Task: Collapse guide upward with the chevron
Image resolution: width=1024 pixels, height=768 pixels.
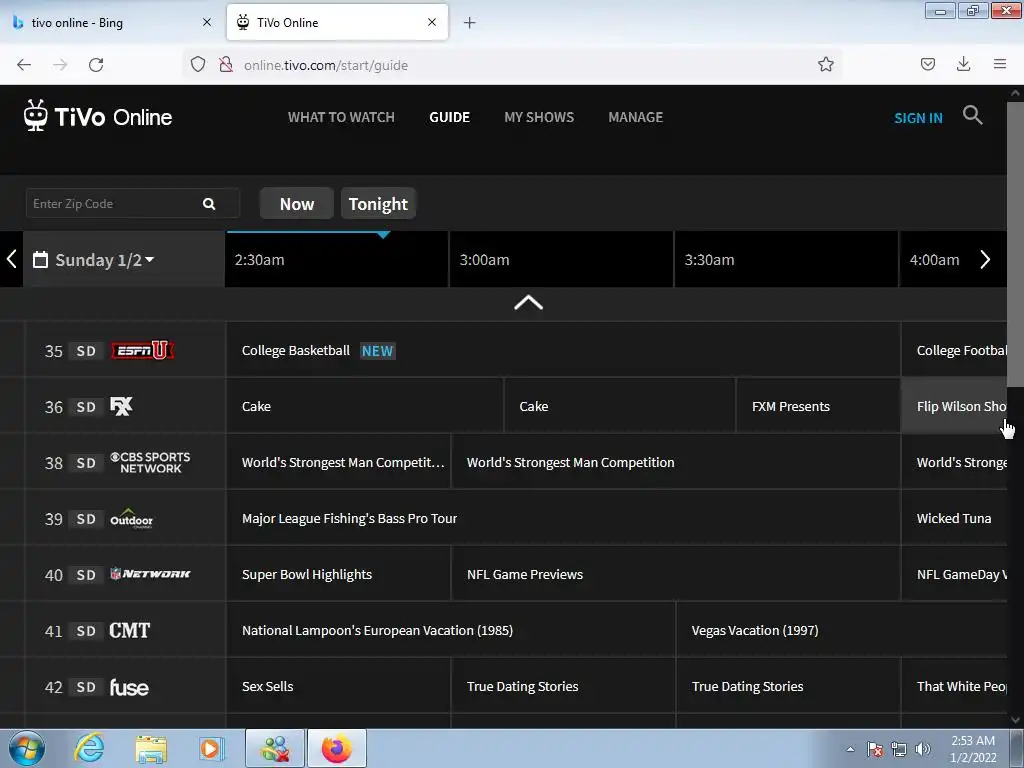Action: coord(528,303)
